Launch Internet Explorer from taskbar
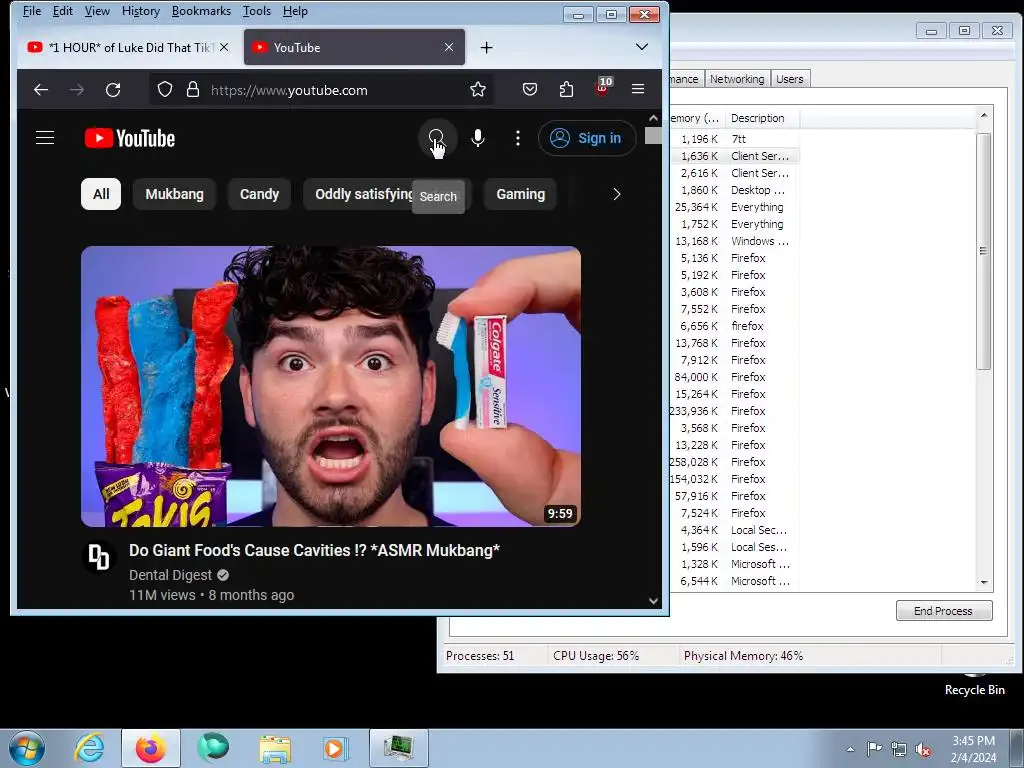The width and height of the screenshot is (1024, 768). point(89,748)
